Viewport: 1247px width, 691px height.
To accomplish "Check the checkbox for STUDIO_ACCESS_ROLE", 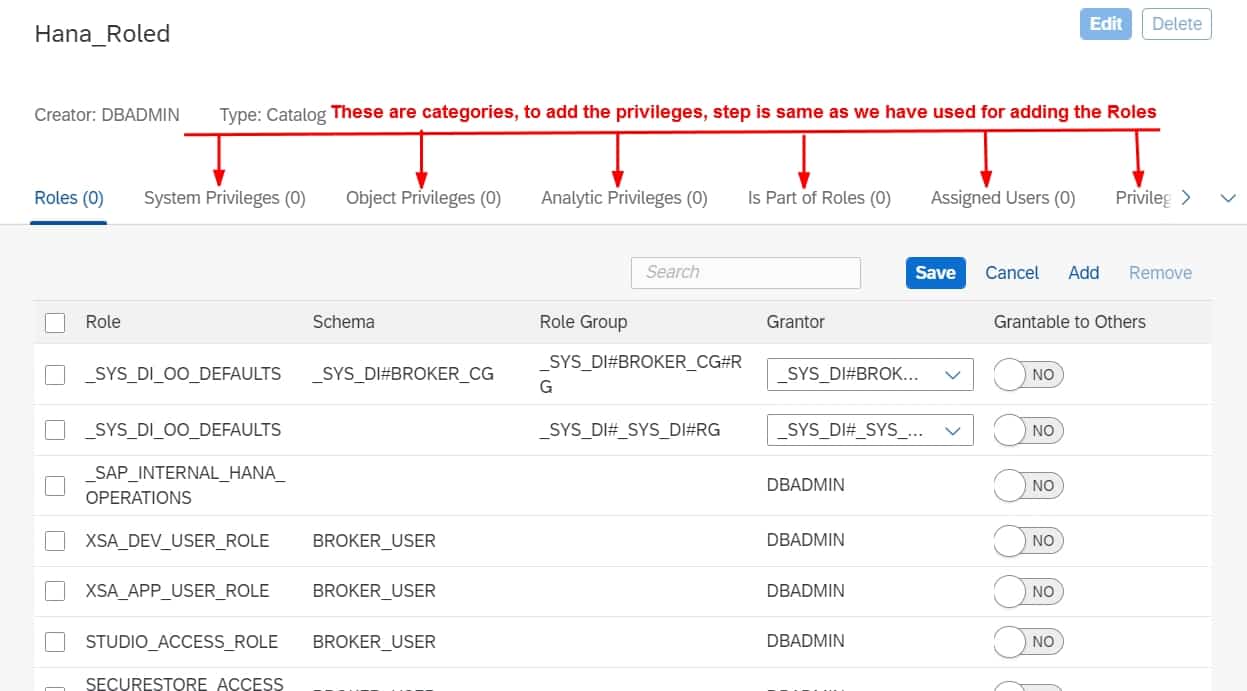I will click(x=55, y=641).
